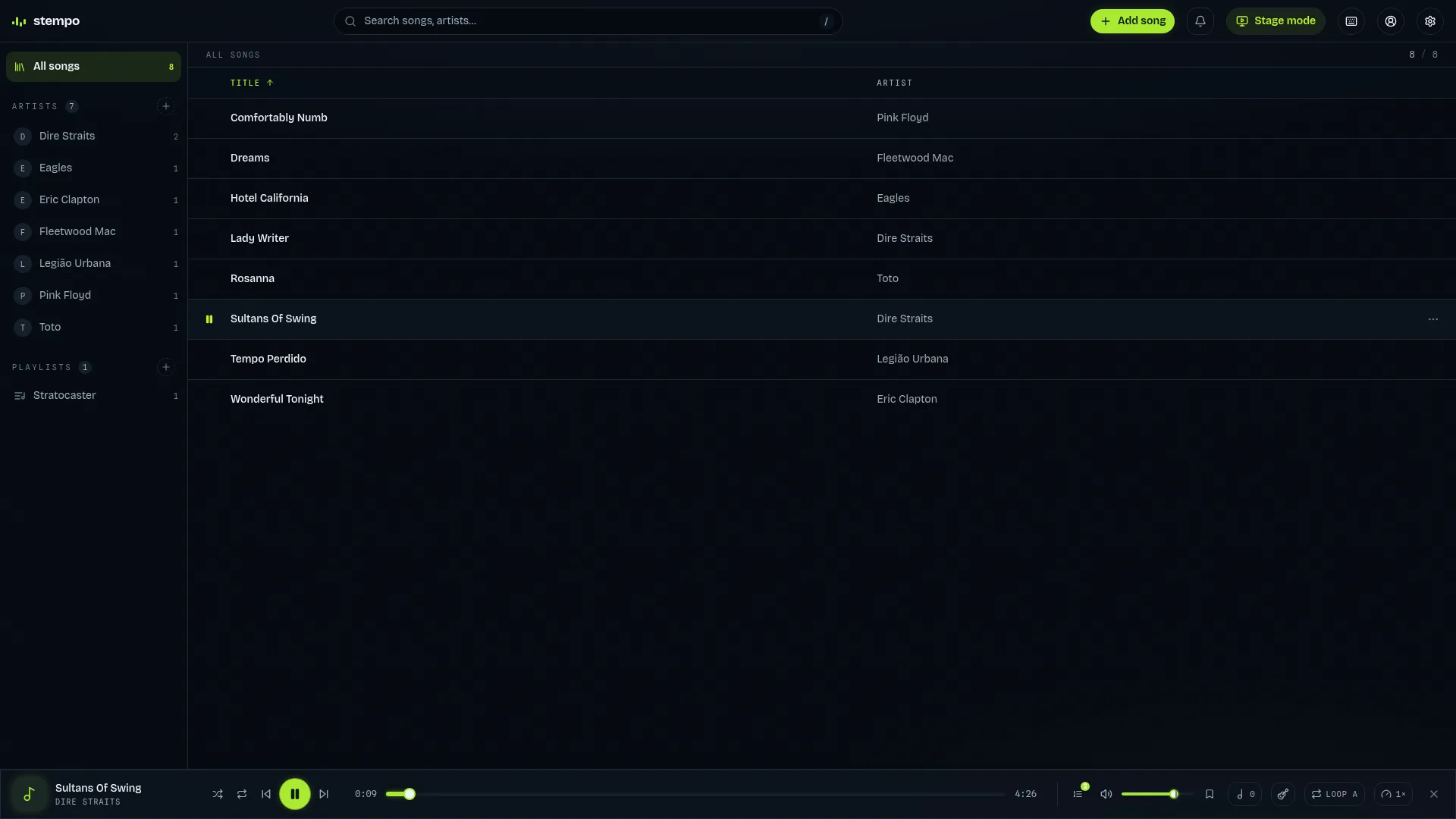The image size is (1456, 819).
Task: Open the settings gear
Action: (1430, 21)
